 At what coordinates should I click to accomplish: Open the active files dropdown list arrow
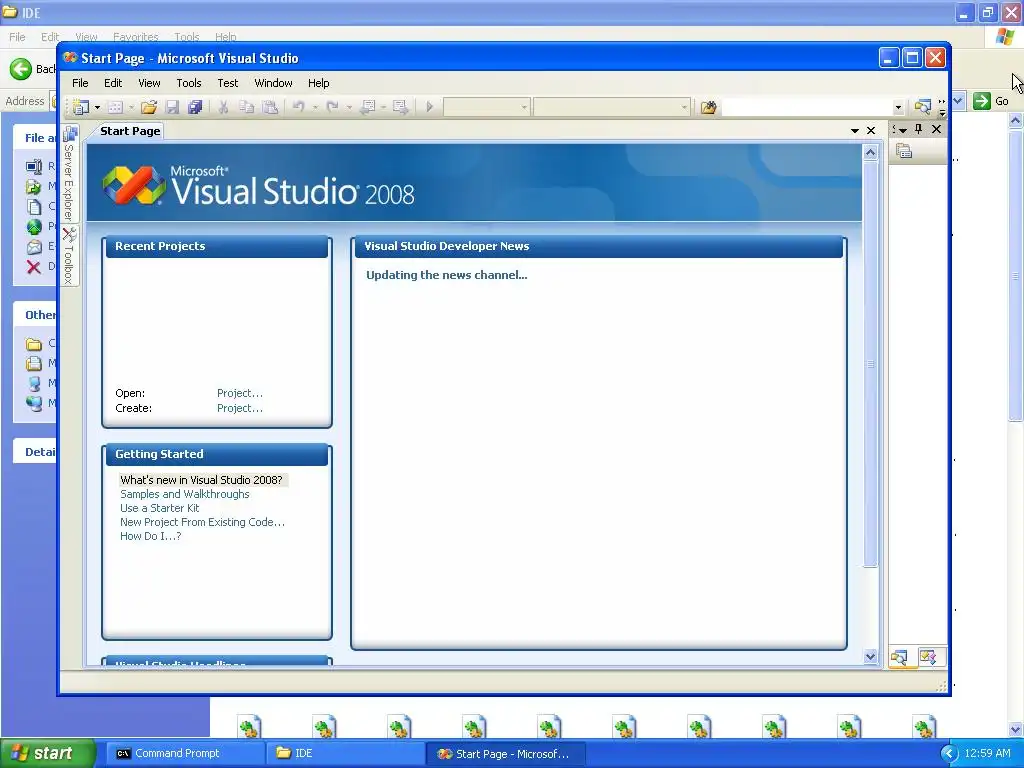855,131
